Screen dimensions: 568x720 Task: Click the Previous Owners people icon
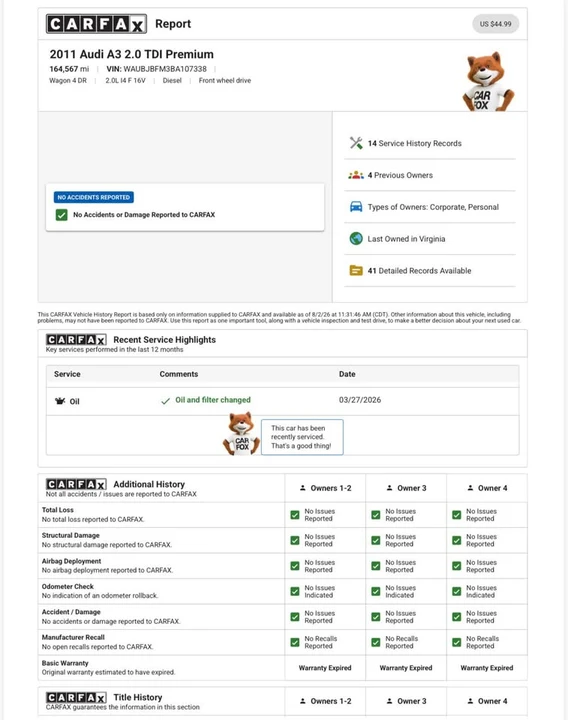tap(356, 175)
